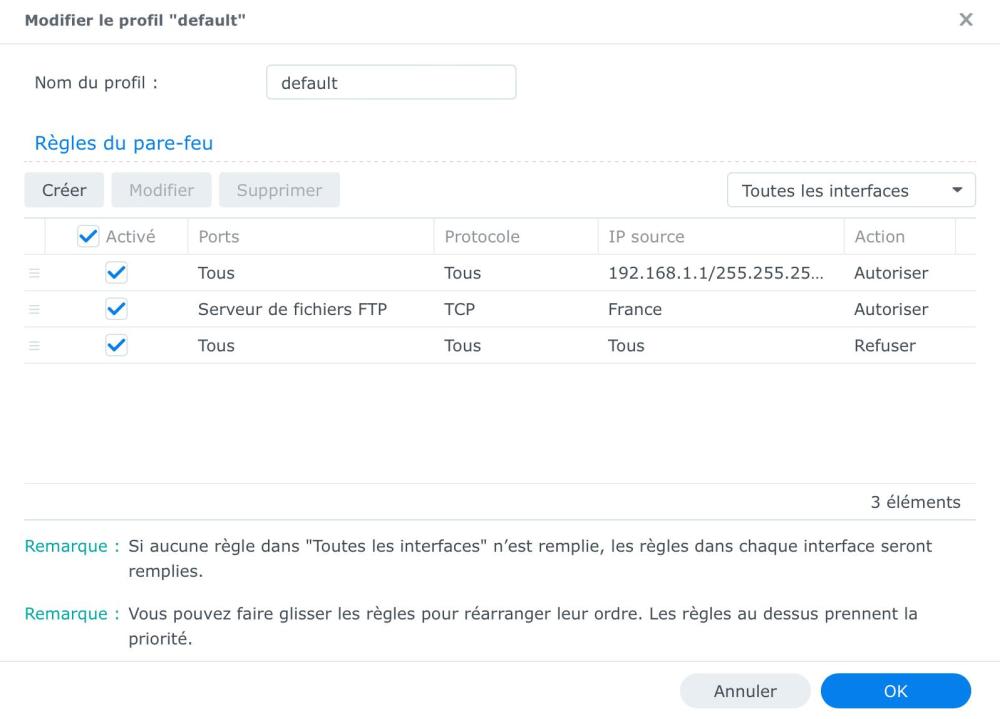Click the Supprimer button
1000x719 pixels.
(x=279, y=190)
